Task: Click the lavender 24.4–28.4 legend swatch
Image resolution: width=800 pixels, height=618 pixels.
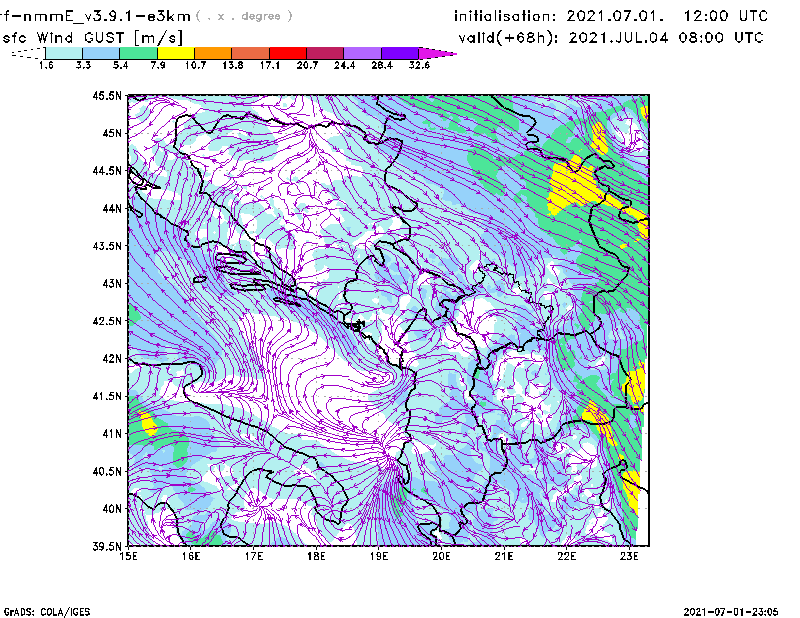Action: 363,53
